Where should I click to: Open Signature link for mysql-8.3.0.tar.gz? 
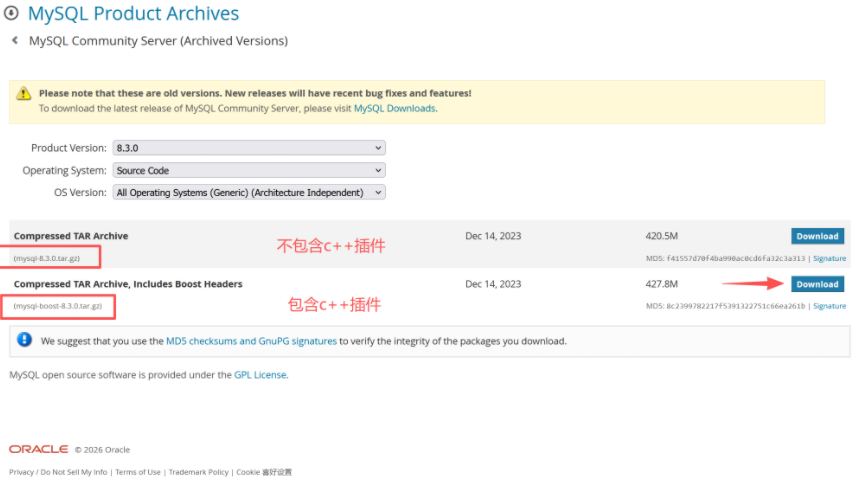tap(829, 258)
